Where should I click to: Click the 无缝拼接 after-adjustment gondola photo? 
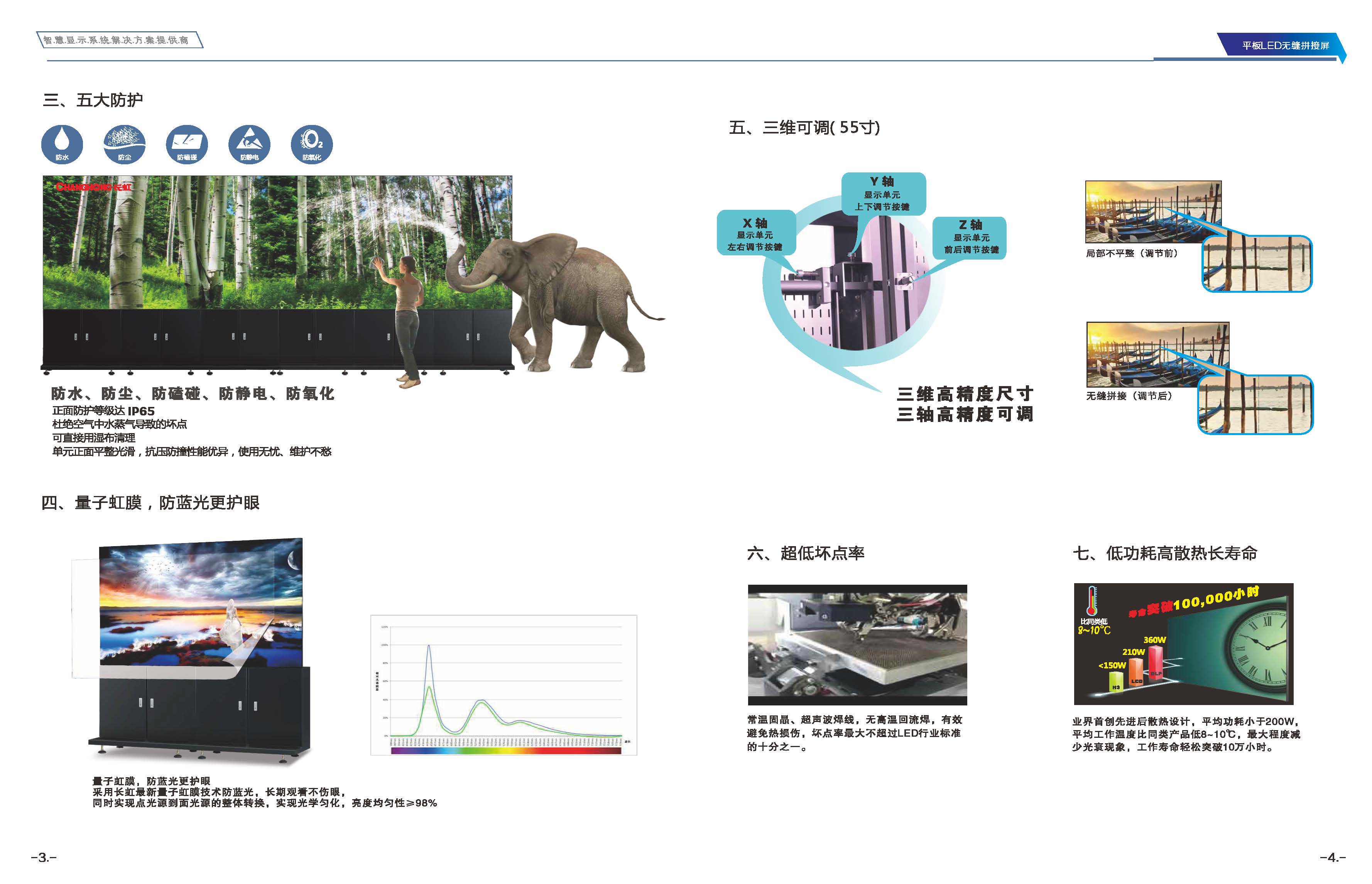1158,354
